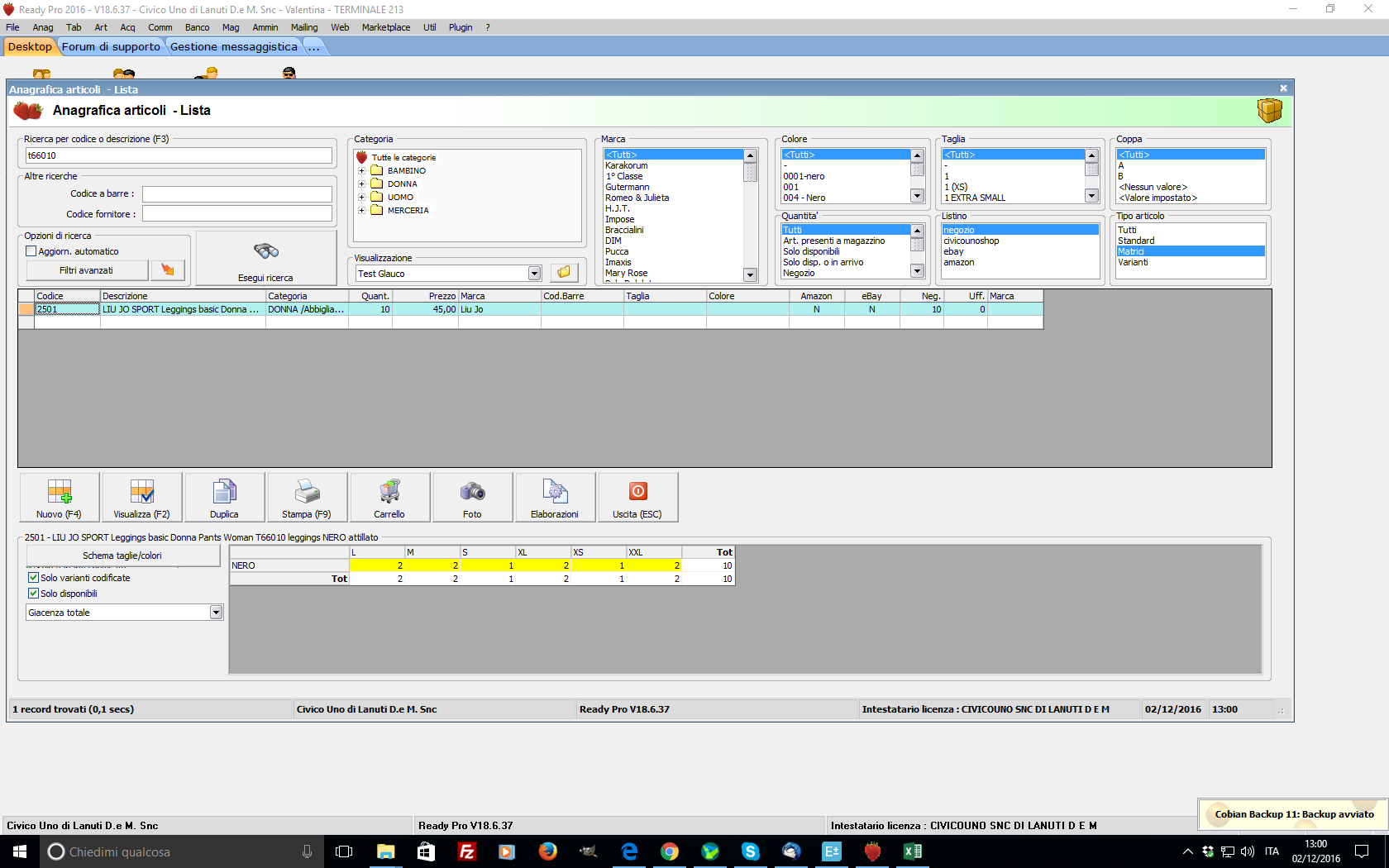
Task: Click the yellow NERO size L cell
Action: 377,565
